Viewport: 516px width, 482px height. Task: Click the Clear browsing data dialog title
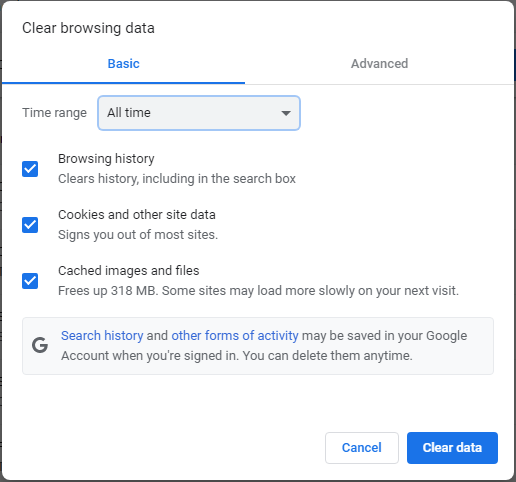[x=88, y=28]
